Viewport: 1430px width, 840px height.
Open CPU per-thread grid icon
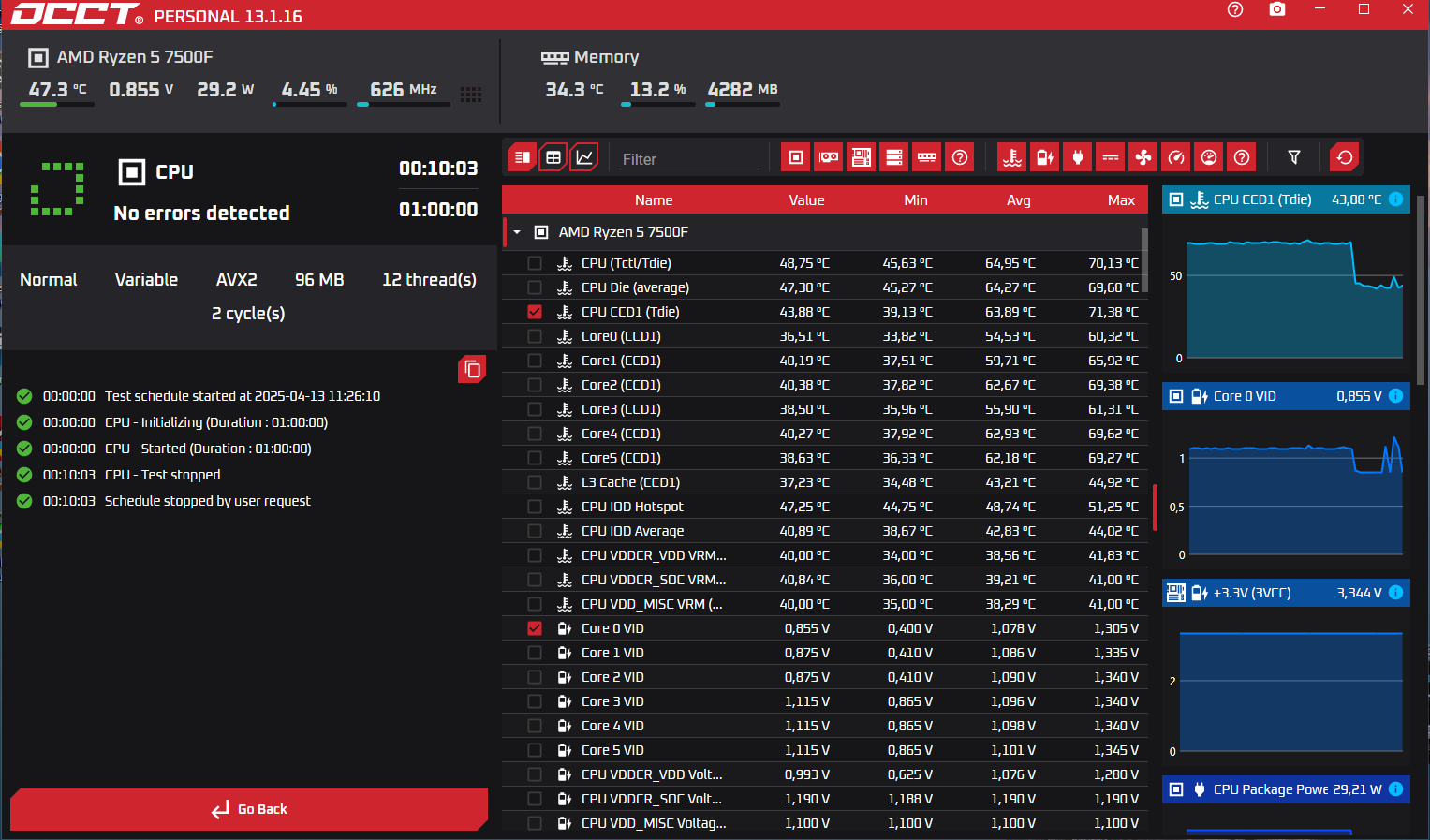pos(471,94)
